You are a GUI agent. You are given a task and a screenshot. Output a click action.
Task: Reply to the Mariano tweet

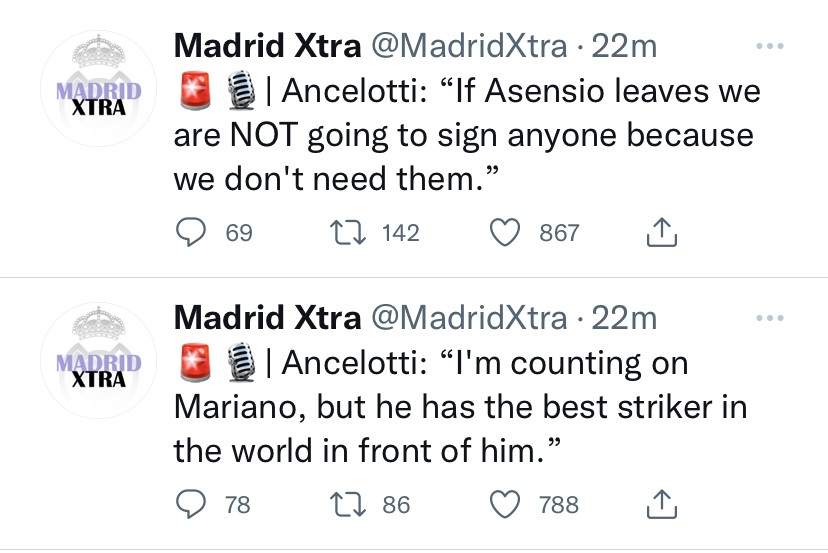[191, 505]
